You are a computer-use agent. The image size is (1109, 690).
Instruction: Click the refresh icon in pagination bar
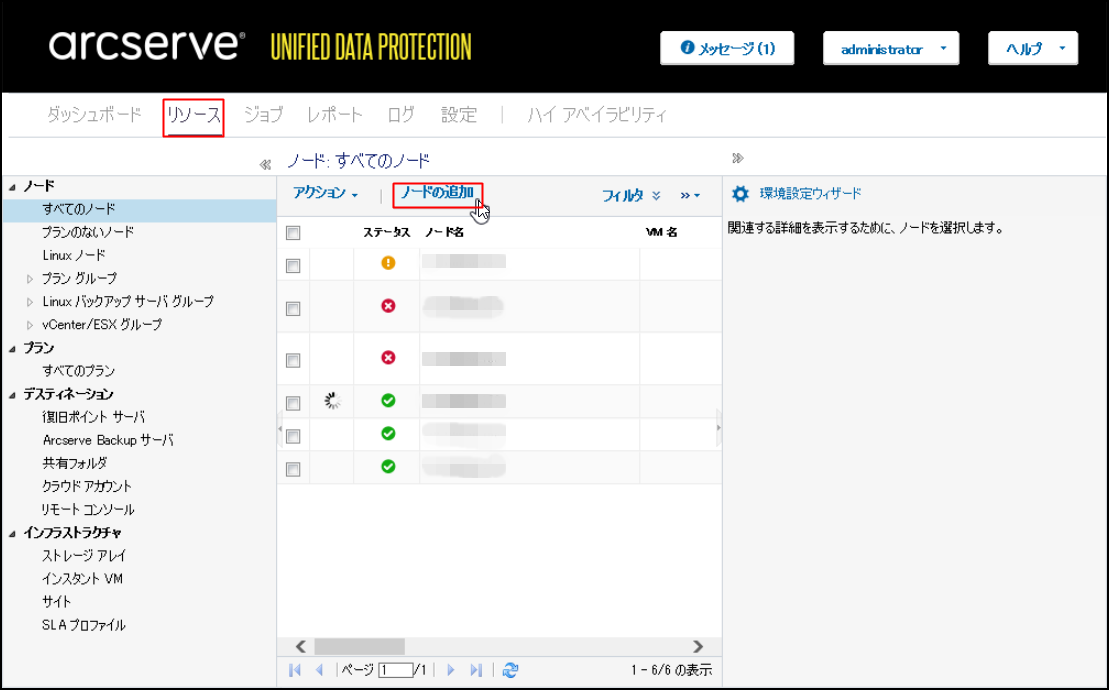click(510, 669)
